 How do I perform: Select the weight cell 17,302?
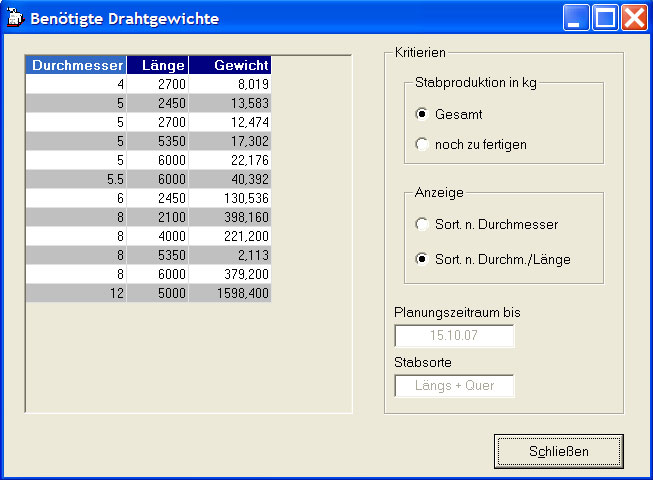pyautogui.click(x=230, y=141)
